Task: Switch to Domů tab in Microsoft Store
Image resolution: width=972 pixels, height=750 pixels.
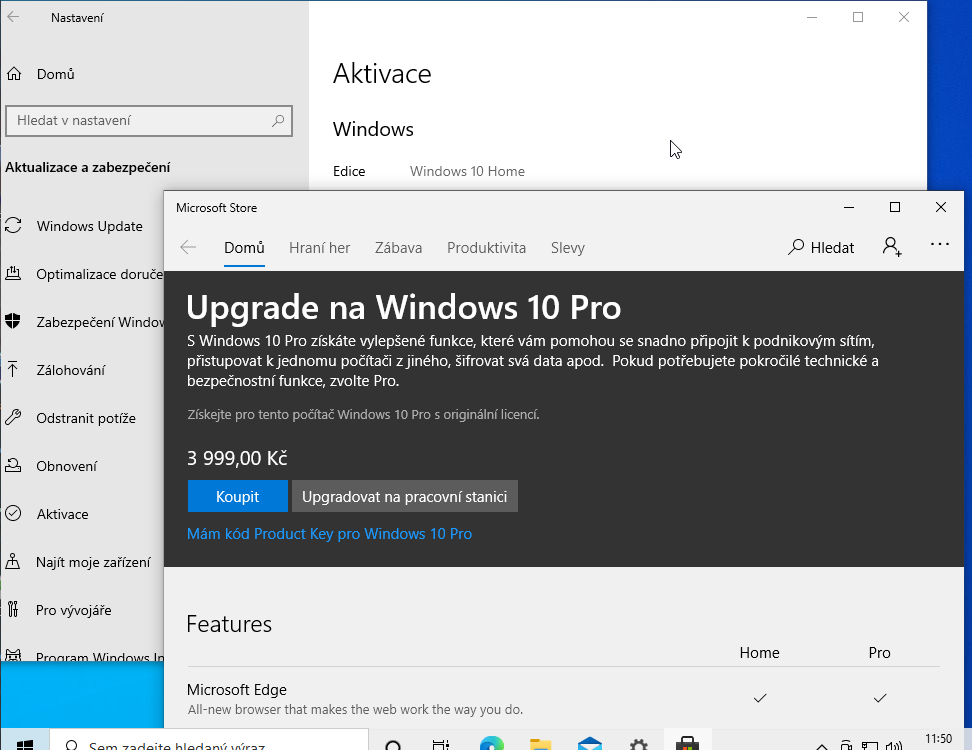Action: point(244,248)
